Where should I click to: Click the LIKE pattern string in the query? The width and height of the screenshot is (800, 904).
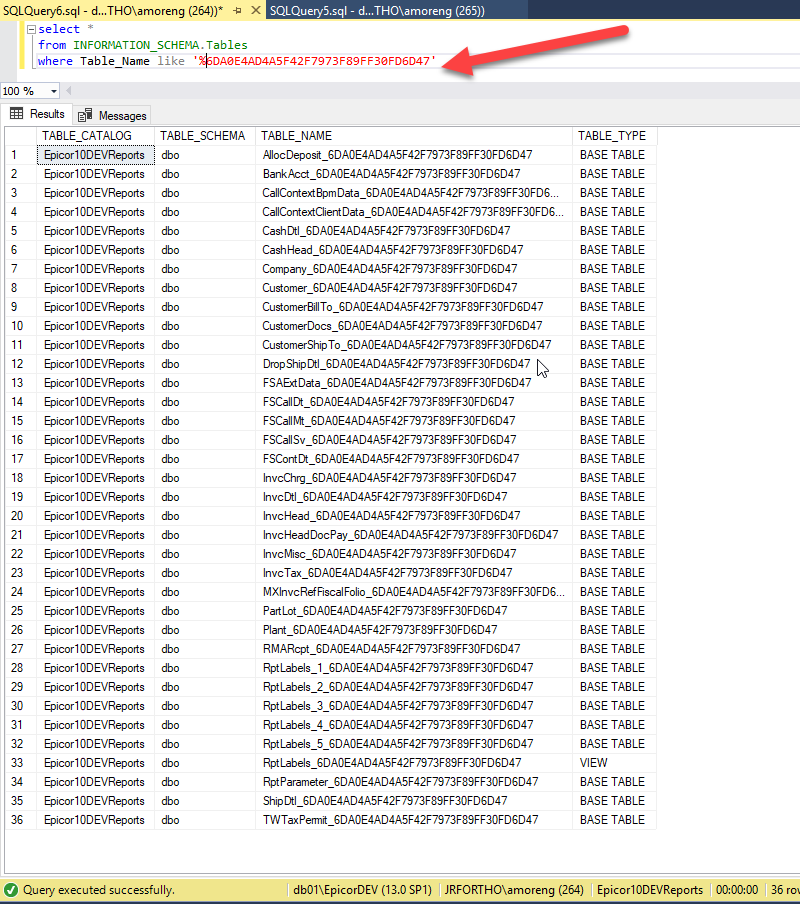click(x=315, y=61)
